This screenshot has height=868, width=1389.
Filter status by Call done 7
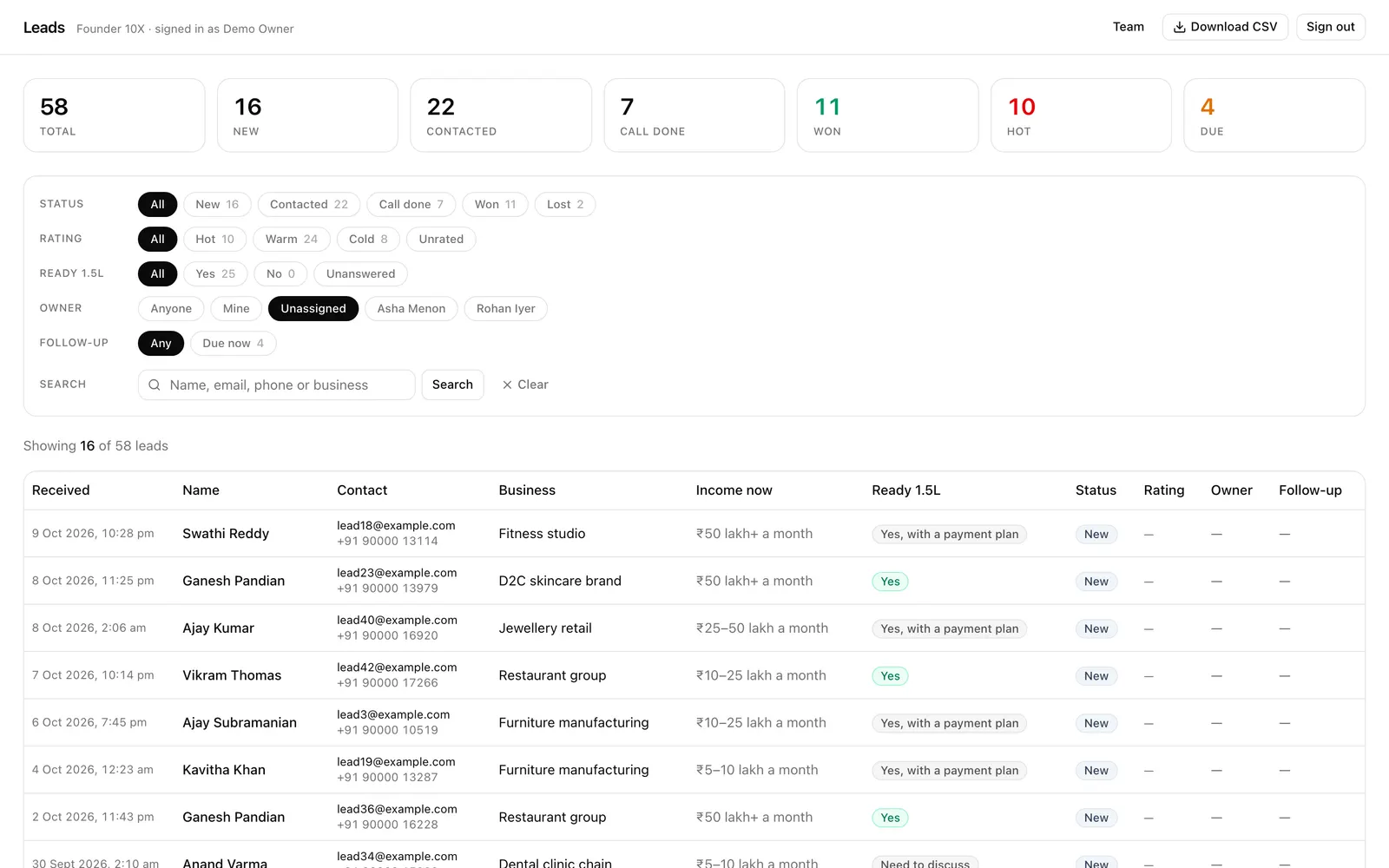(411, 204)
